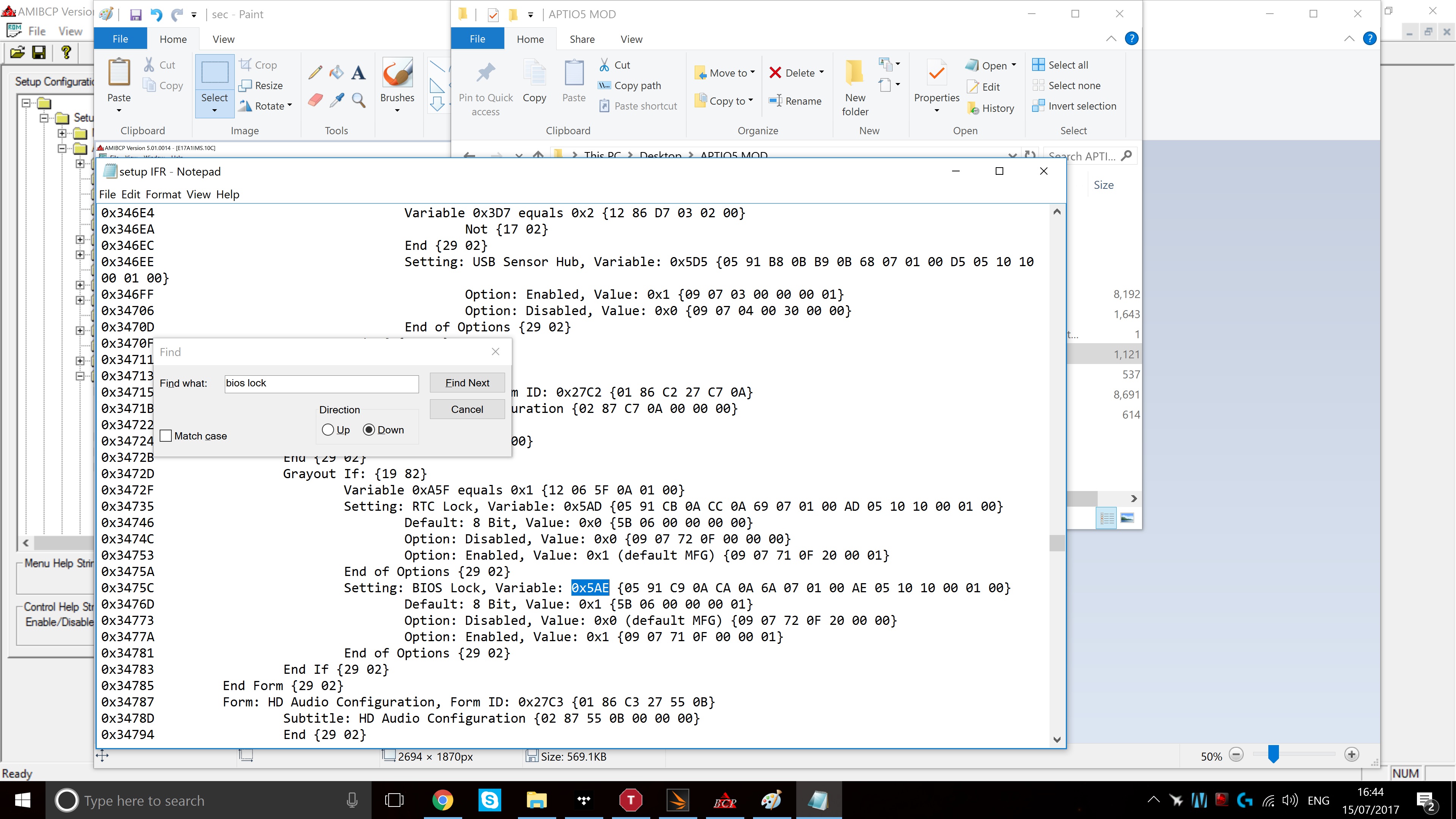Select the Down direction radio button
This screenshot has width=1456, height=819.
click(x=369, y=430)
